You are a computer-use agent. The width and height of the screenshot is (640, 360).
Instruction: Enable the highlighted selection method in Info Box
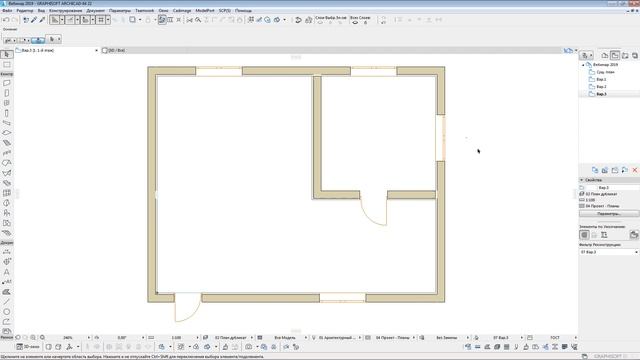(x=38, y=40)
